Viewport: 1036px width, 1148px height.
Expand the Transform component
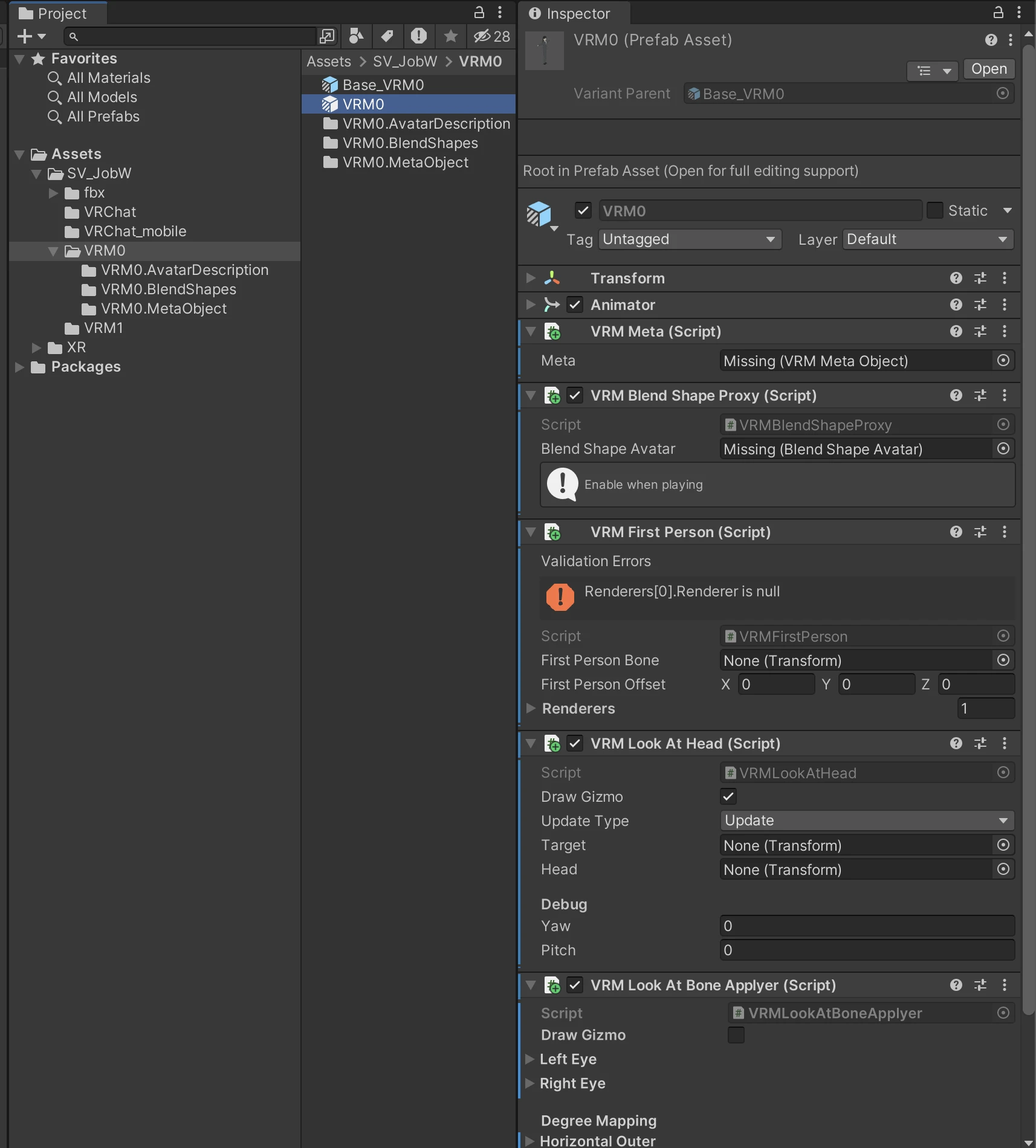(531, 278)
